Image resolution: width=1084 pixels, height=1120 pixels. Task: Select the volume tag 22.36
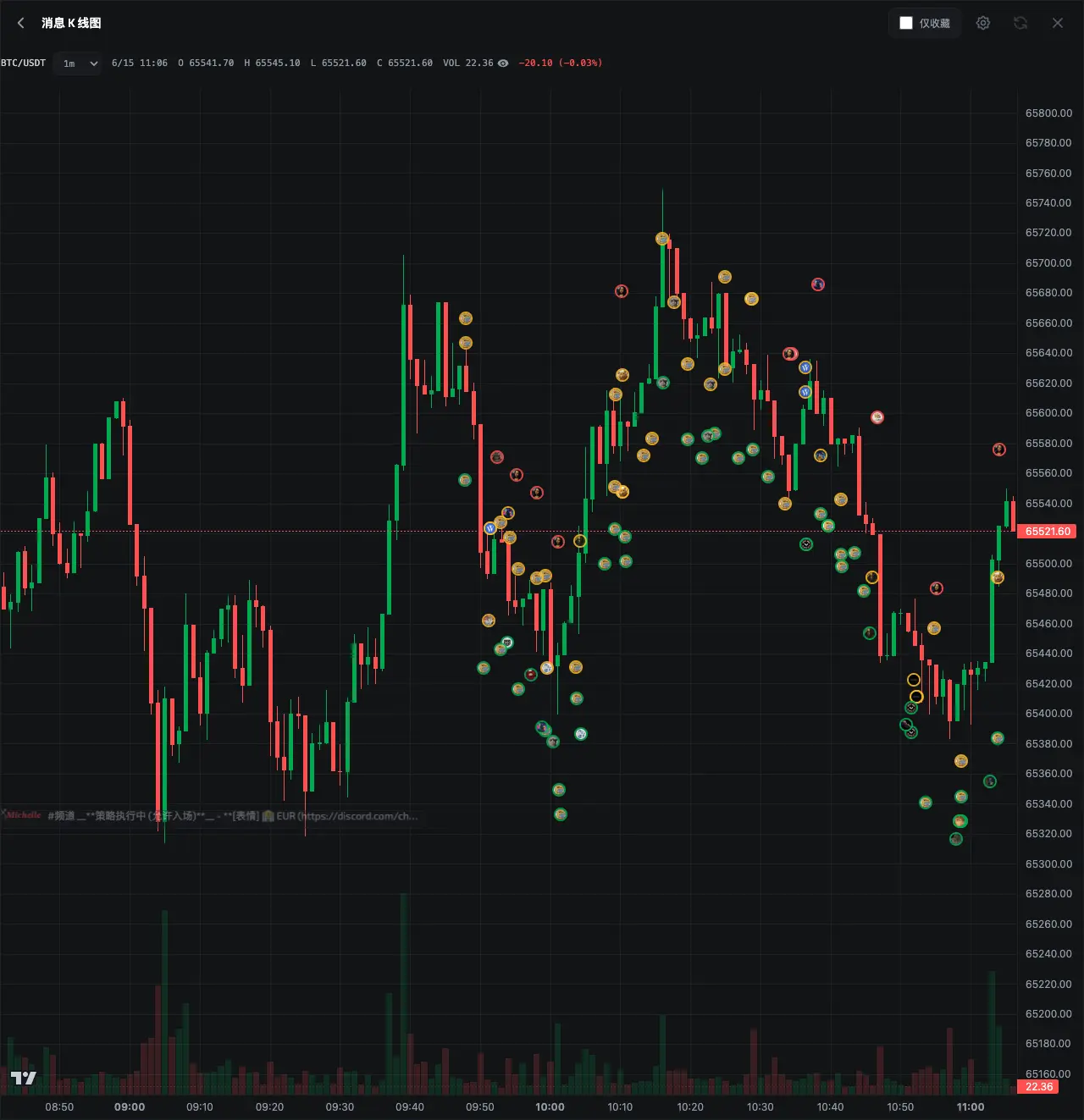tap(1039, 1087)
